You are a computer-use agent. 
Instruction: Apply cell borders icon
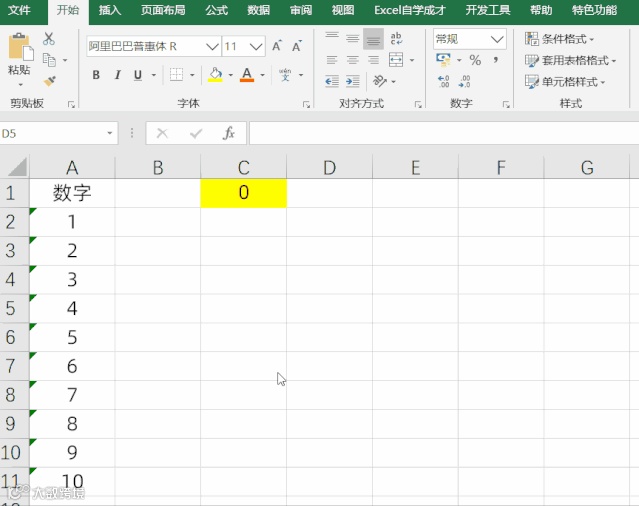tap(176, 75)
